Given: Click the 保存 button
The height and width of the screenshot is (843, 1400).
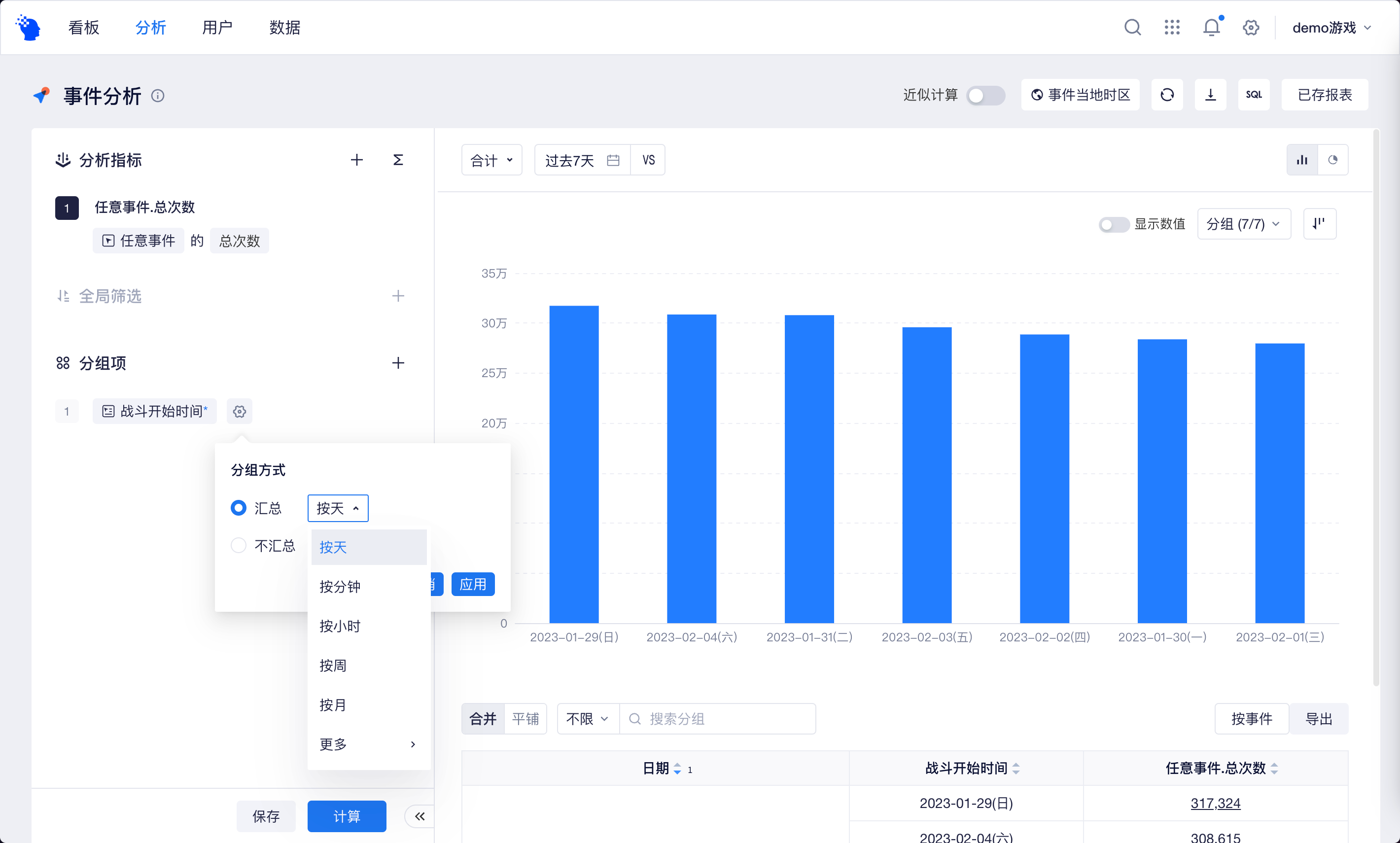Looking at the screenshot, I should [266, 816].
